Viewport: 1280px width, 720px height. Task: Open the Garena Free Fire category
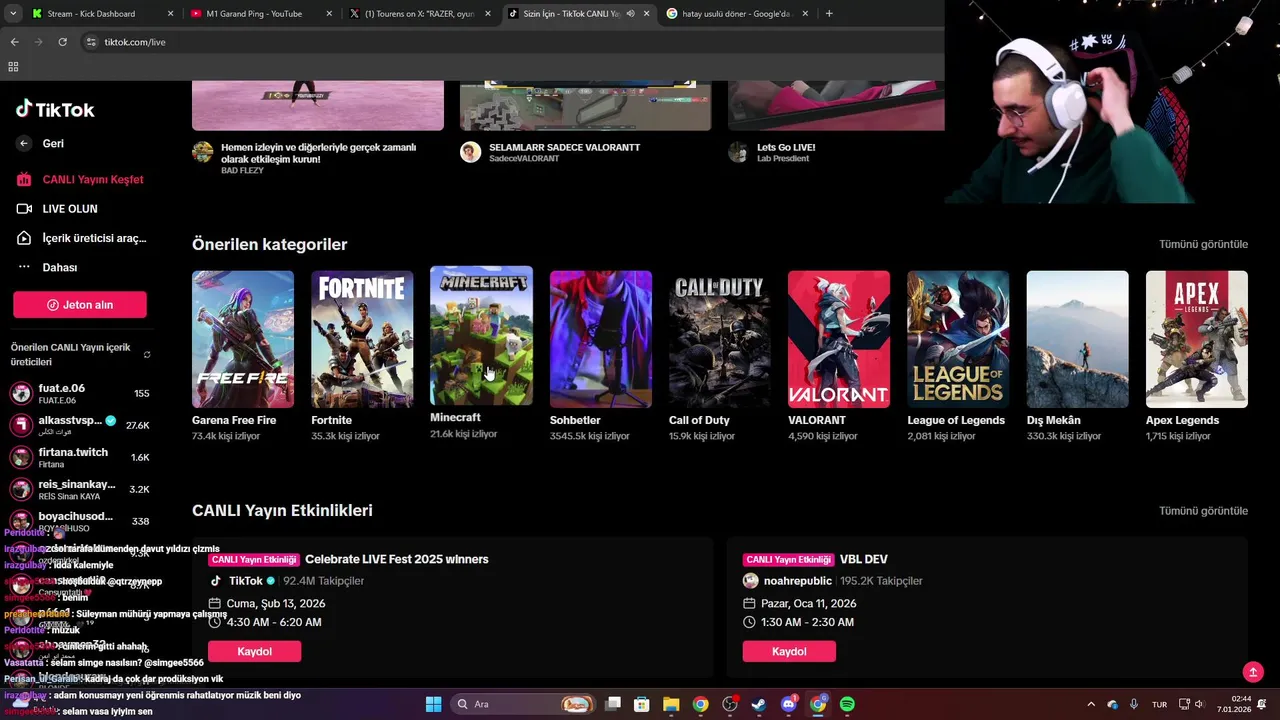243,339
